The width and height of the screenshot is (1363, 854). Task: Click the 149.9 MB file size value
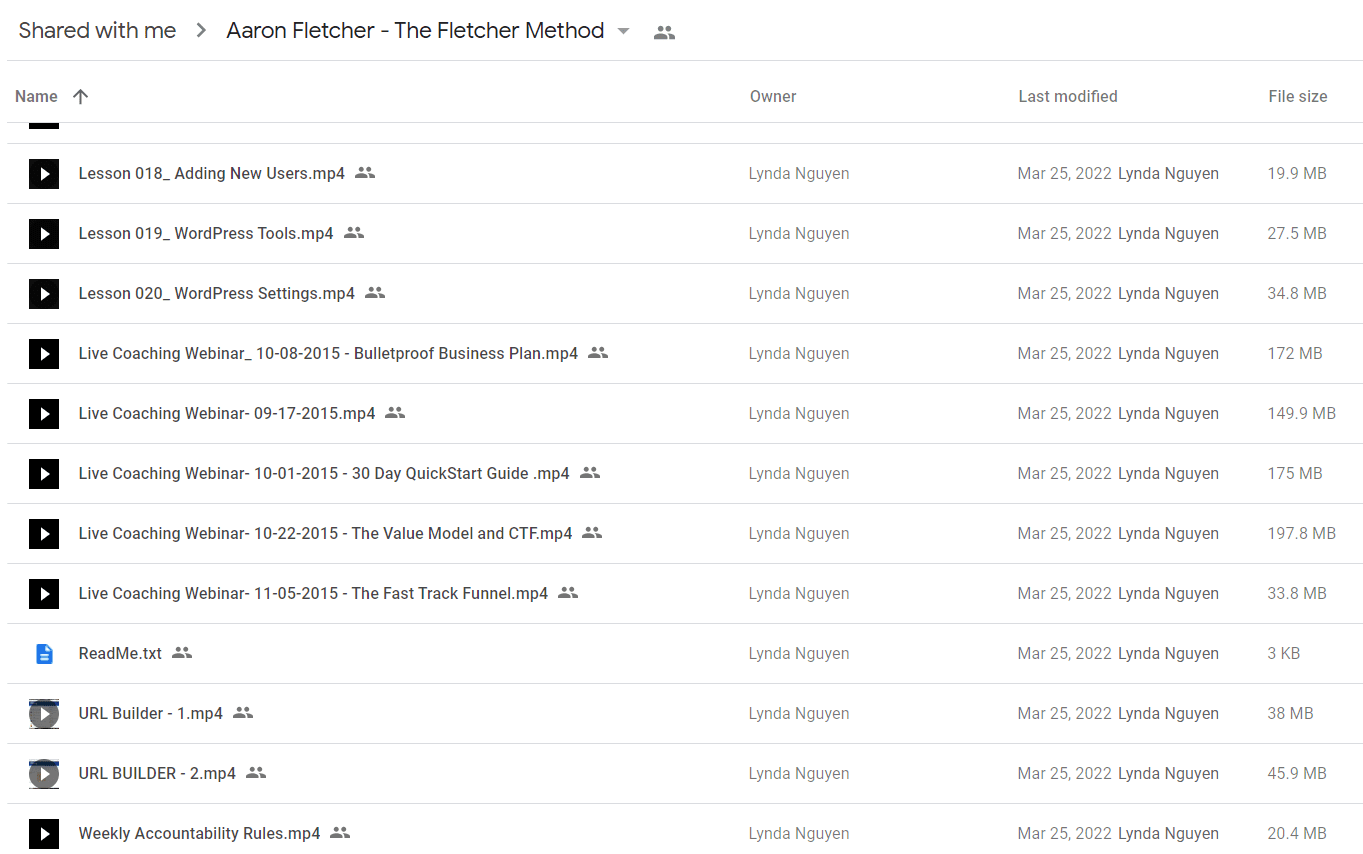click(x=1302, y=414)
